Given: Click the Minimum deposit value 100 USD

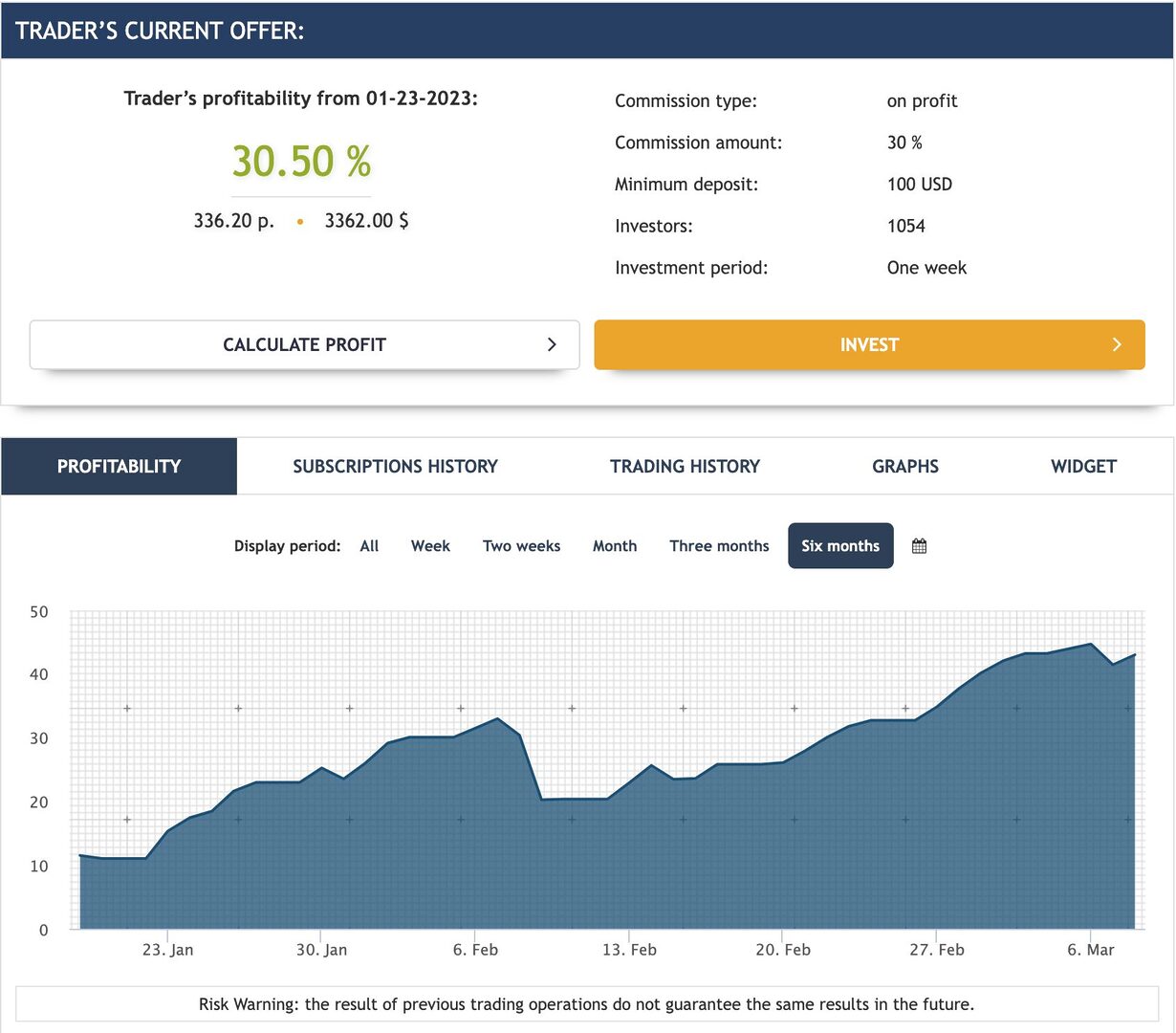Looking at the screenshot, I should [920, 185].
